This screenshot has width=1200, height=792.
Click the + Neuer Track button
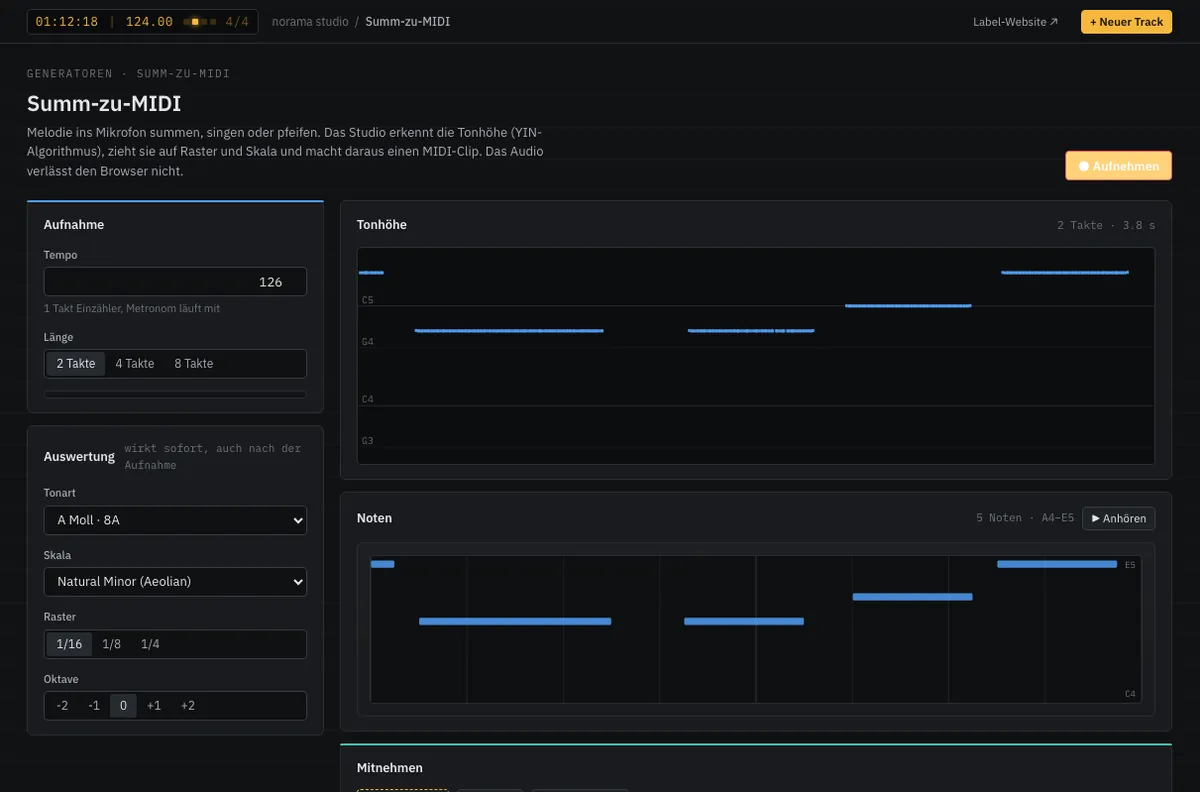tap(1126, 22)
